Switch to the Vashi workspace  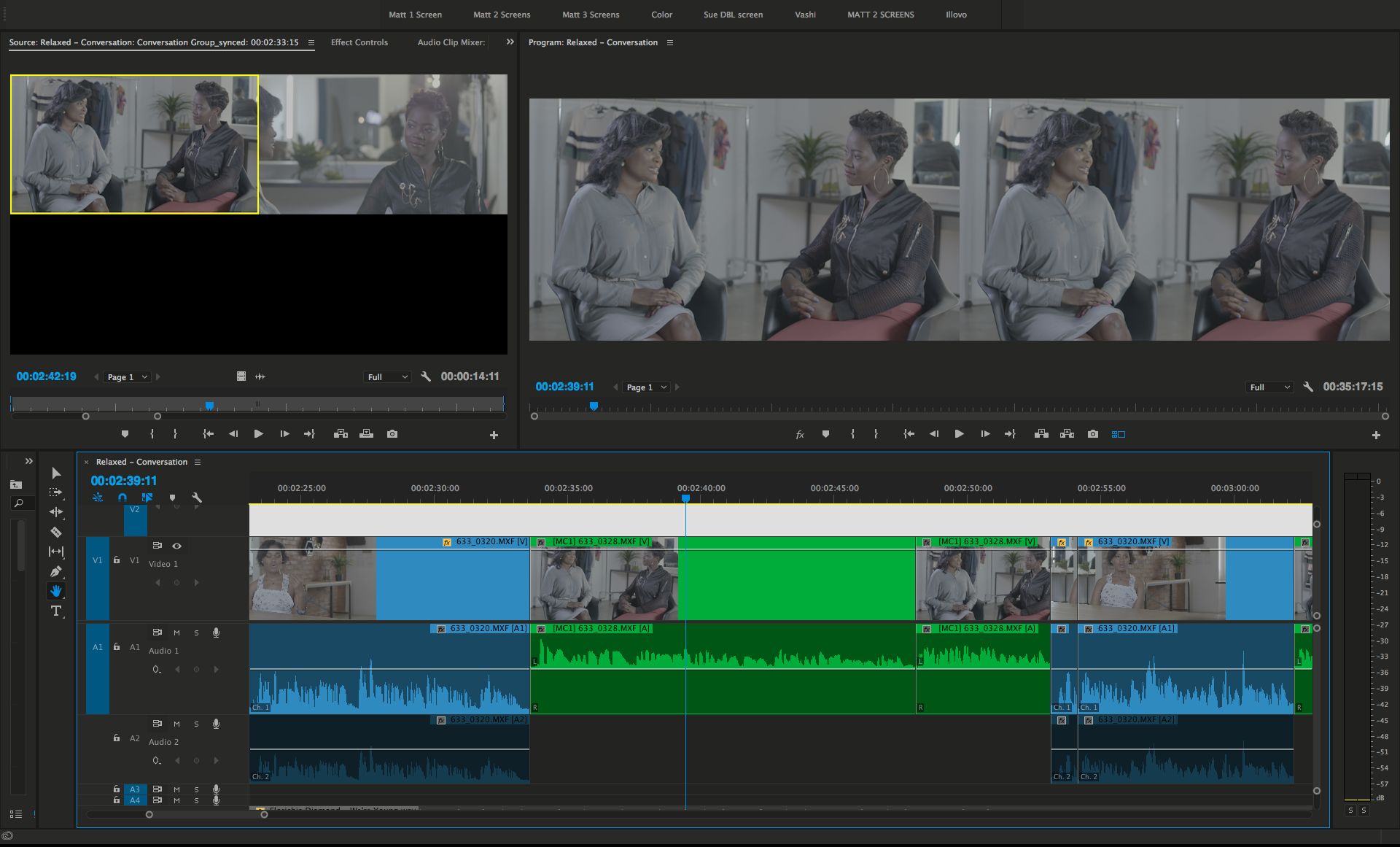coord(805,15)
